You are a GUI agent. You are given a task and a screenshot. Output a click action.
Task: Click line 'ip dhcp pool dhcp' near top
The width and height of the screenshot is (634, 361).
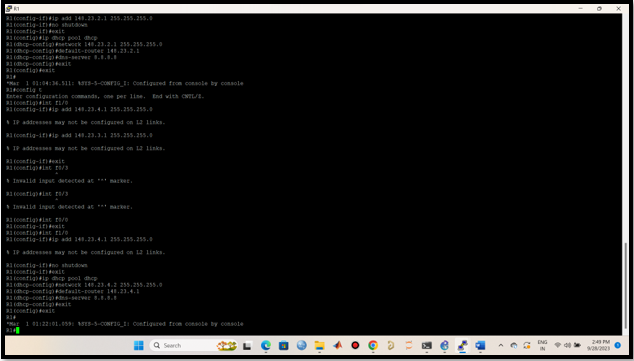(52, 38)
